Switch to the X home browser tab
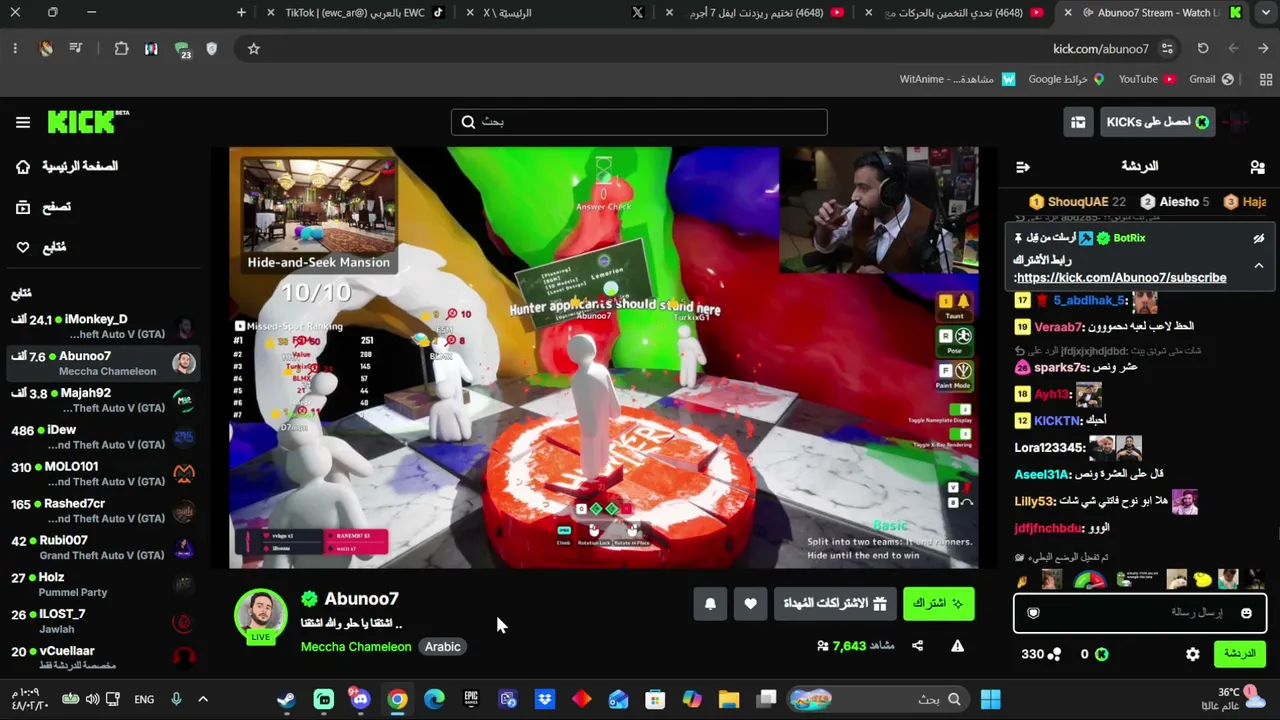 pos(556,13)
